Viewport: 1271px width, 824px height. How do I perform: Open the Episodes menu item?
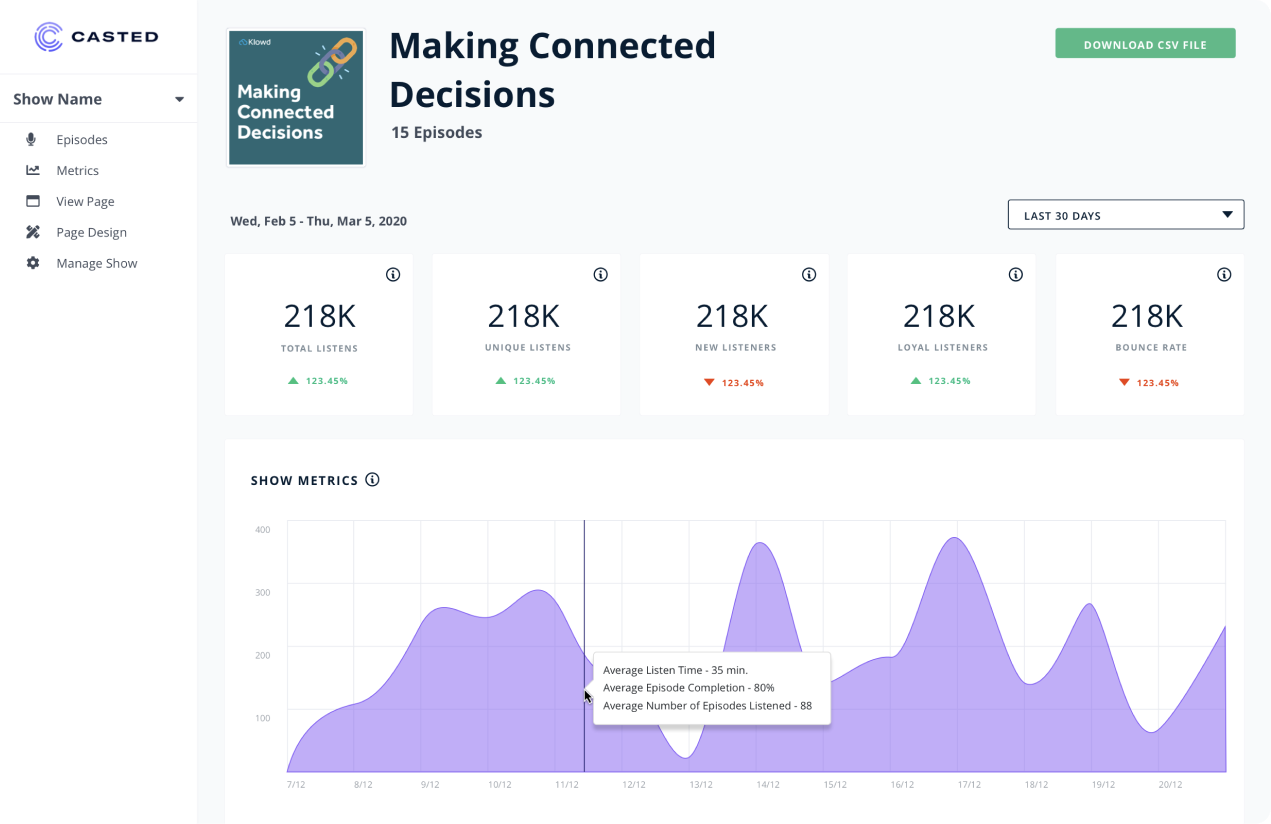coord(82,140)
